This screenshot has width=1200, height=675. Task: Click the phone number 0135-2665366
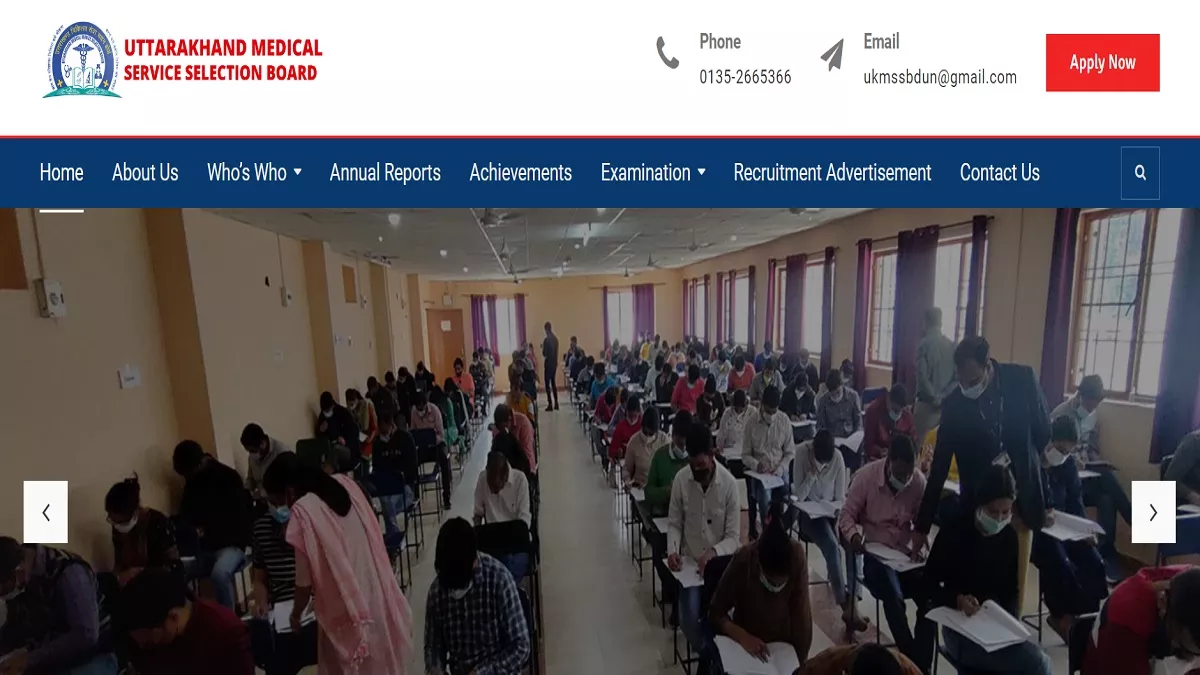pos(745,77)
